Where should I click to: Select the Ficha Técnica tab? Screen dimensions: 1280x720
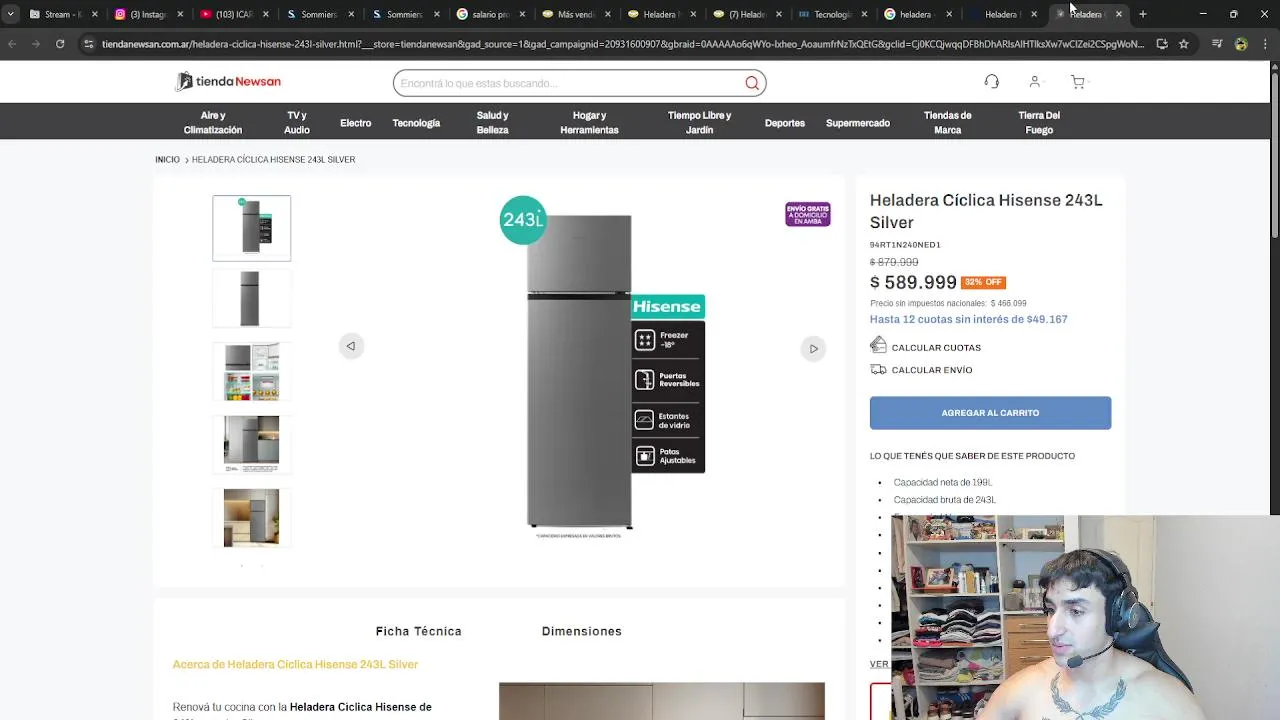point(418,631)
